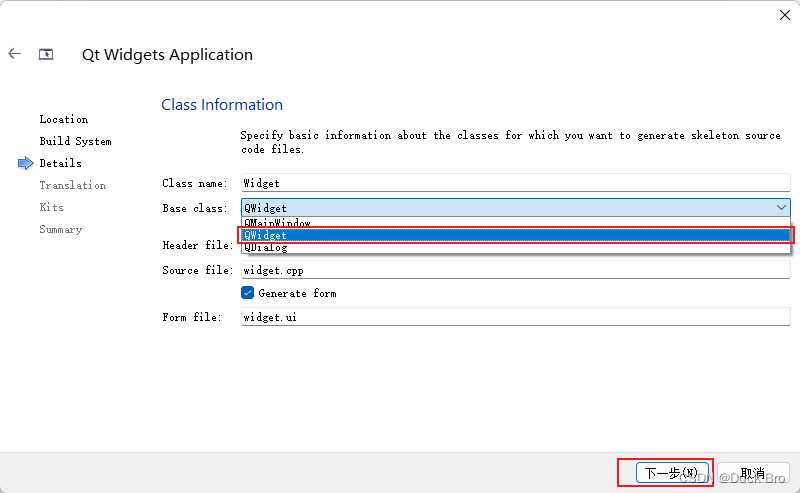800x493 pixels.
Task: Click the Header file label
Action: [197, 245]
